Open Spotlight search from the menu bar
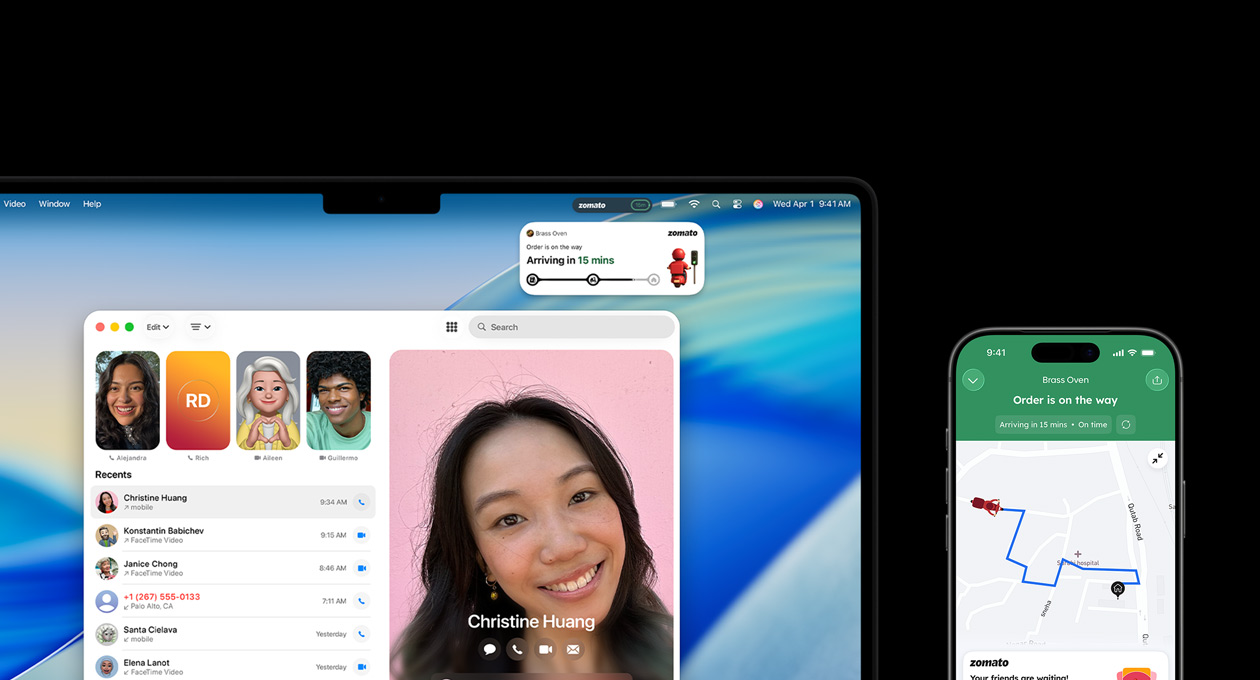 (x=716, y=204)
